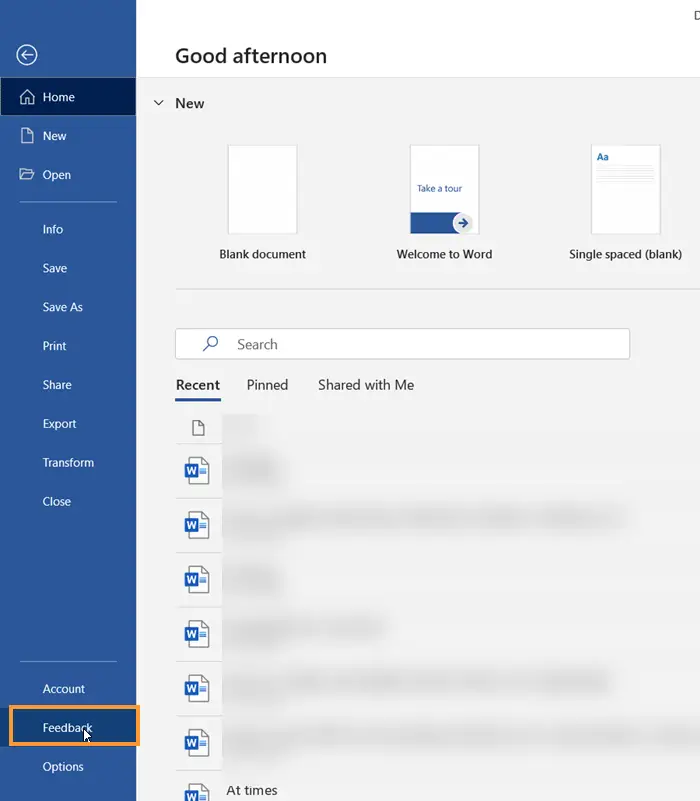Switch to the Recent tab

(x=198, y=385)
